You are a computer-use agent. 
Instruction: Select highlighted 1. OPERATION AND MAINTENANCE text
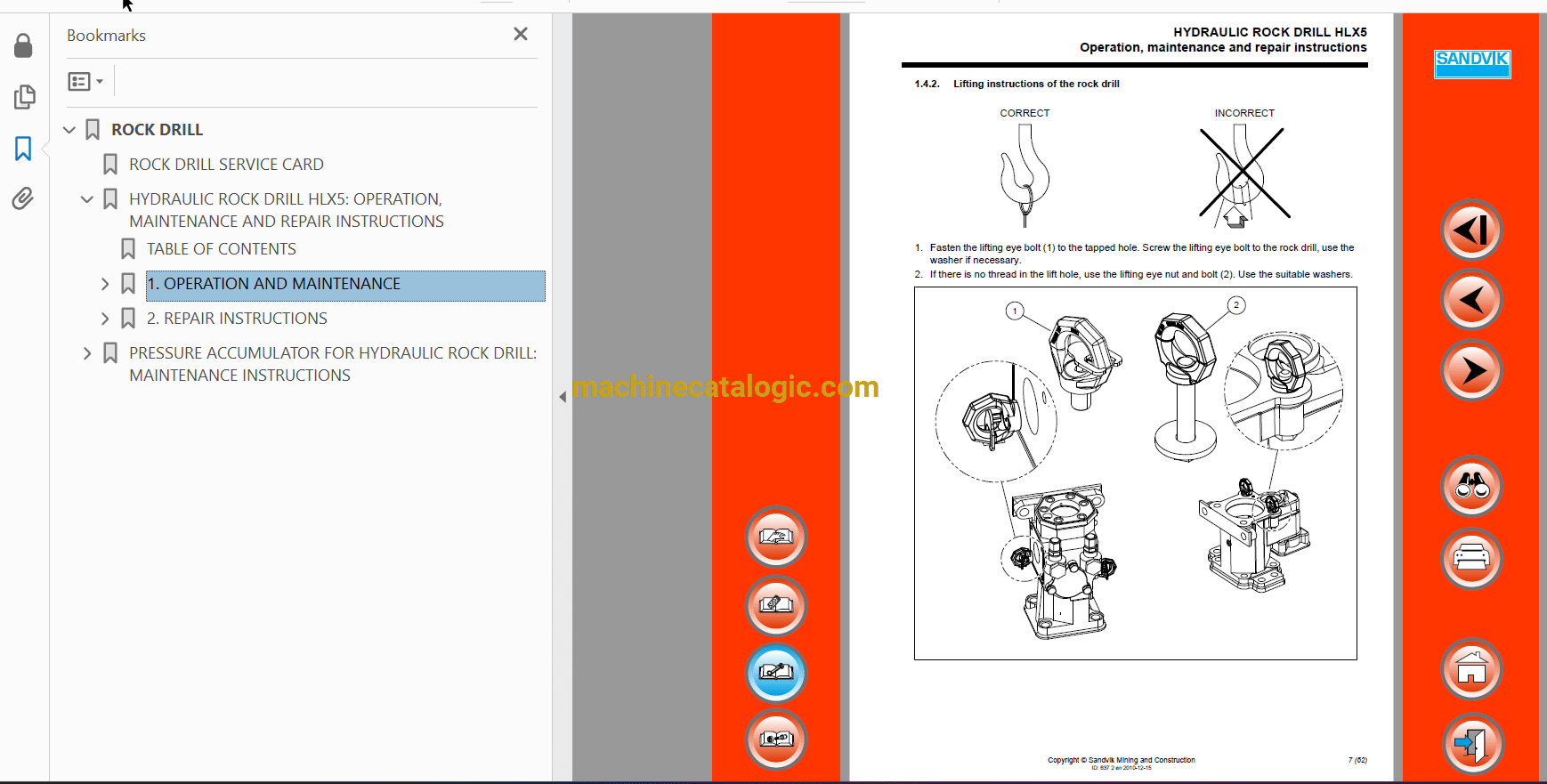274,284
